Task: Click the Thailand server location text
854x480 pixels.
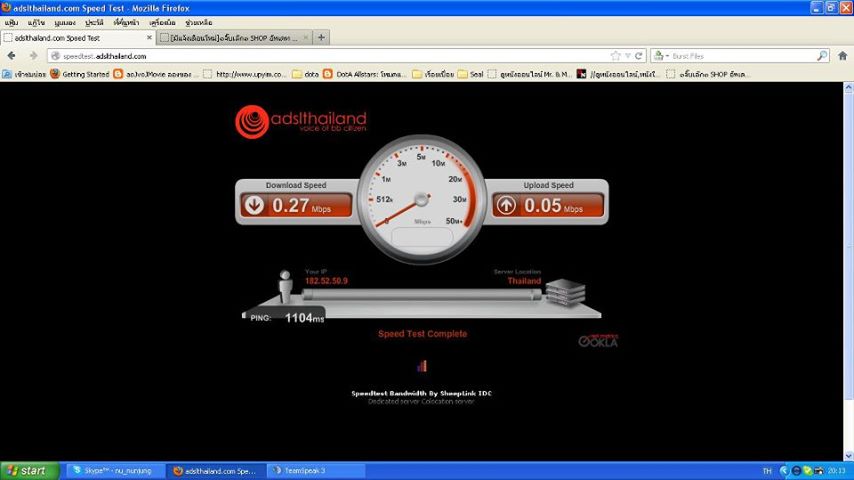Action: (524, 281)
